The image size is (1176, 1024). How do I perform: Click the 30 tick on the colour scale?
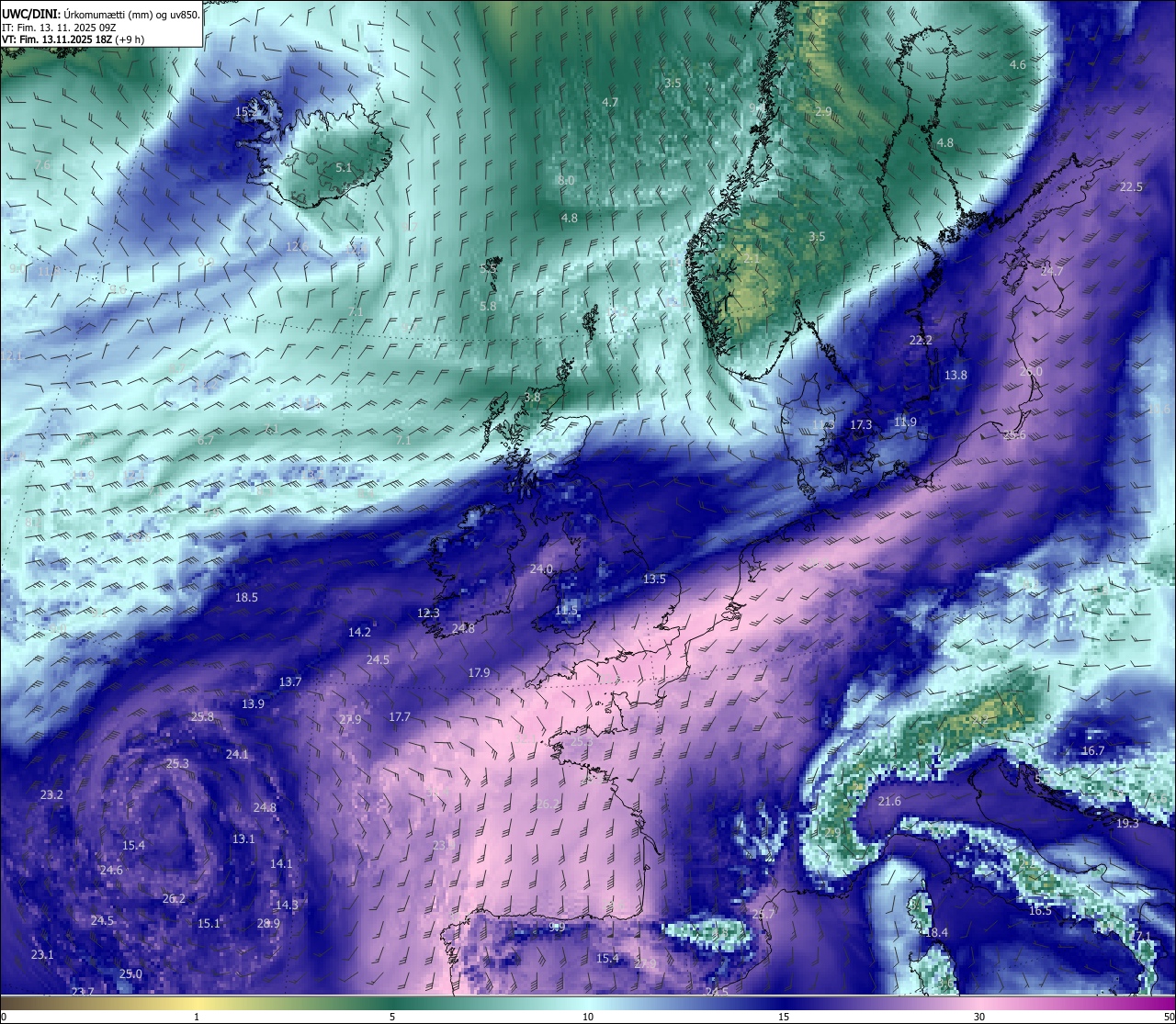click(x=979, y=1017)
